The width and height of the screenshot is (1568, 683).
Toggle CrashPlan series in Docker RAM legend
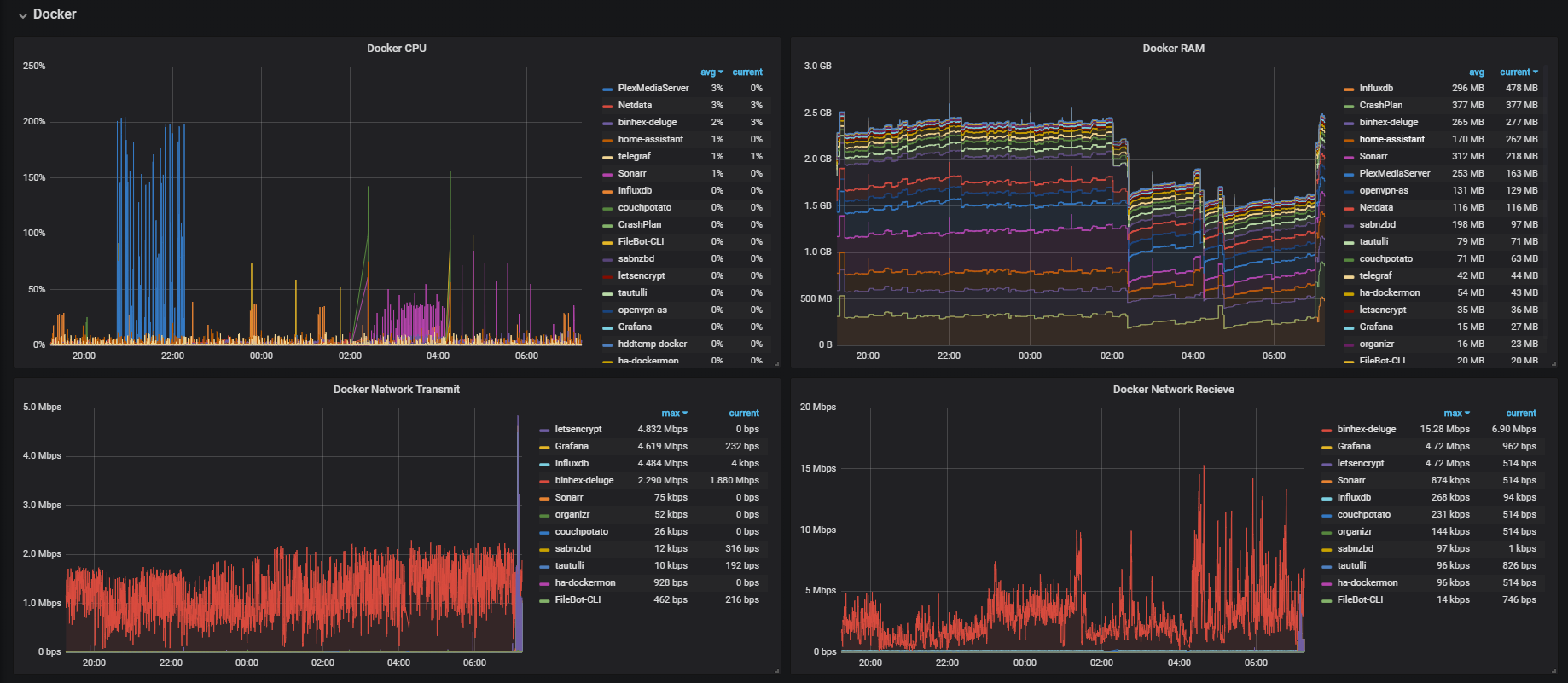1381,106
